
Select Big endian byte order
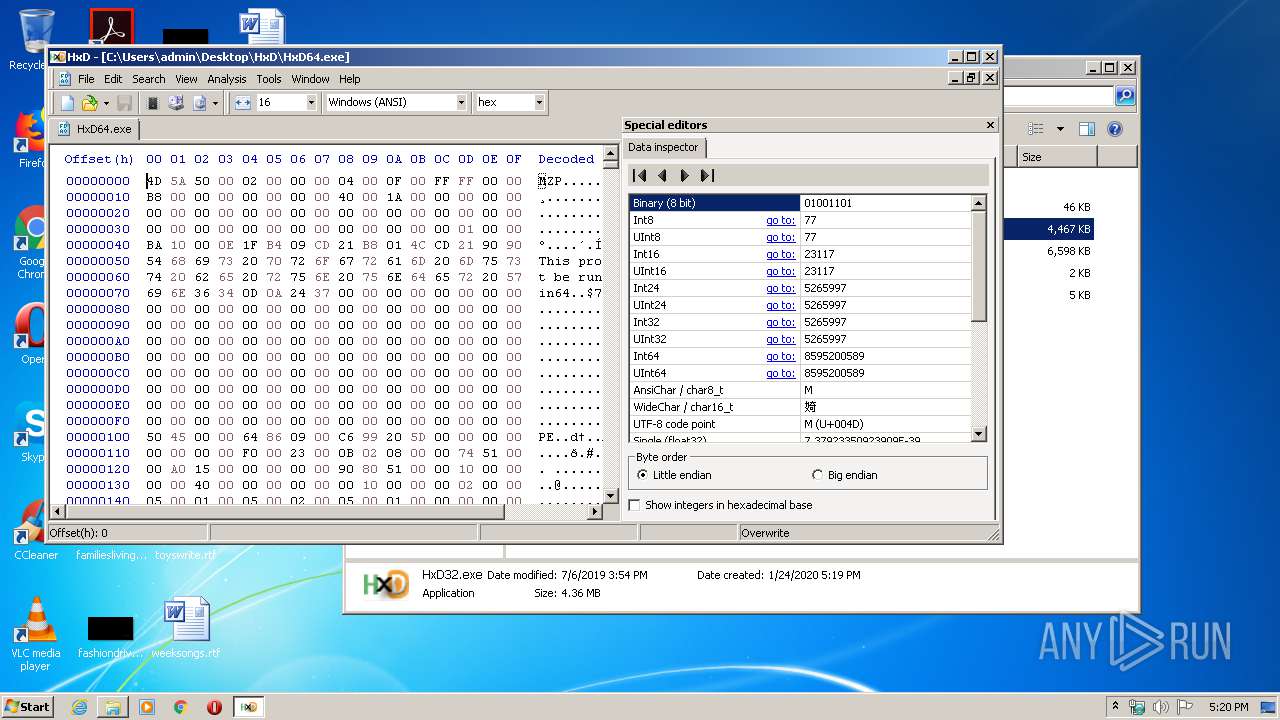click(845, 475)
